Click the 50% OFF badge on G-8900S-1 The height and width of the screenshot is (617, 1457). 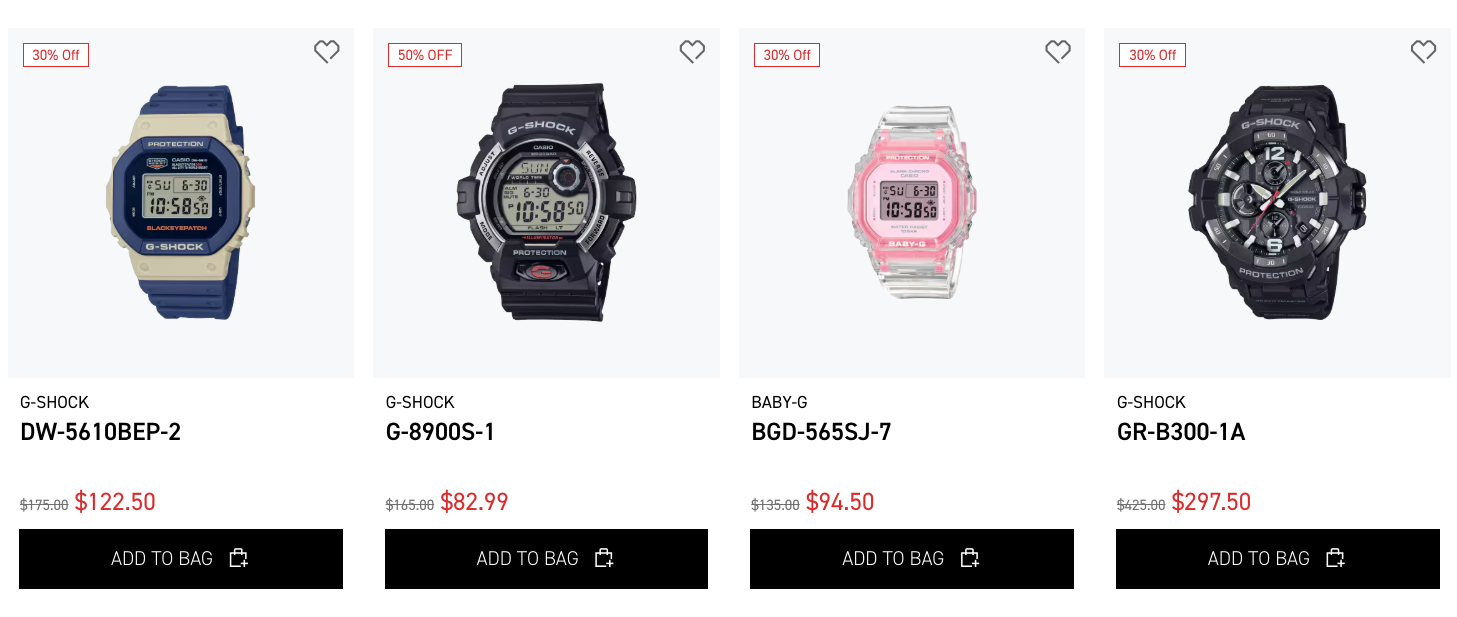[x=425, y=55]
